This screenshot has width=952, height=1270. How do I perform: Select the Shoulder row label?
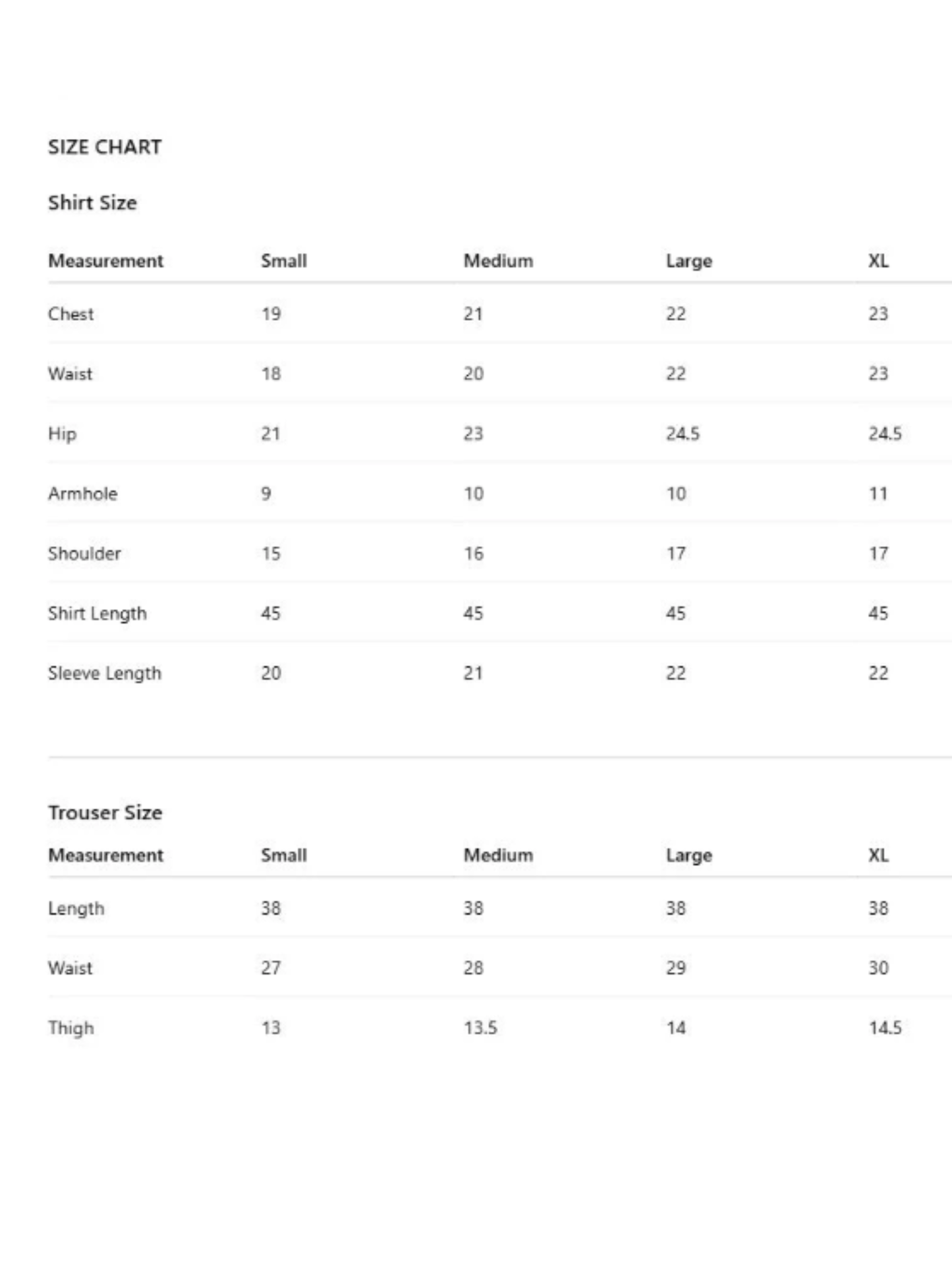click(x=84, y=554)
